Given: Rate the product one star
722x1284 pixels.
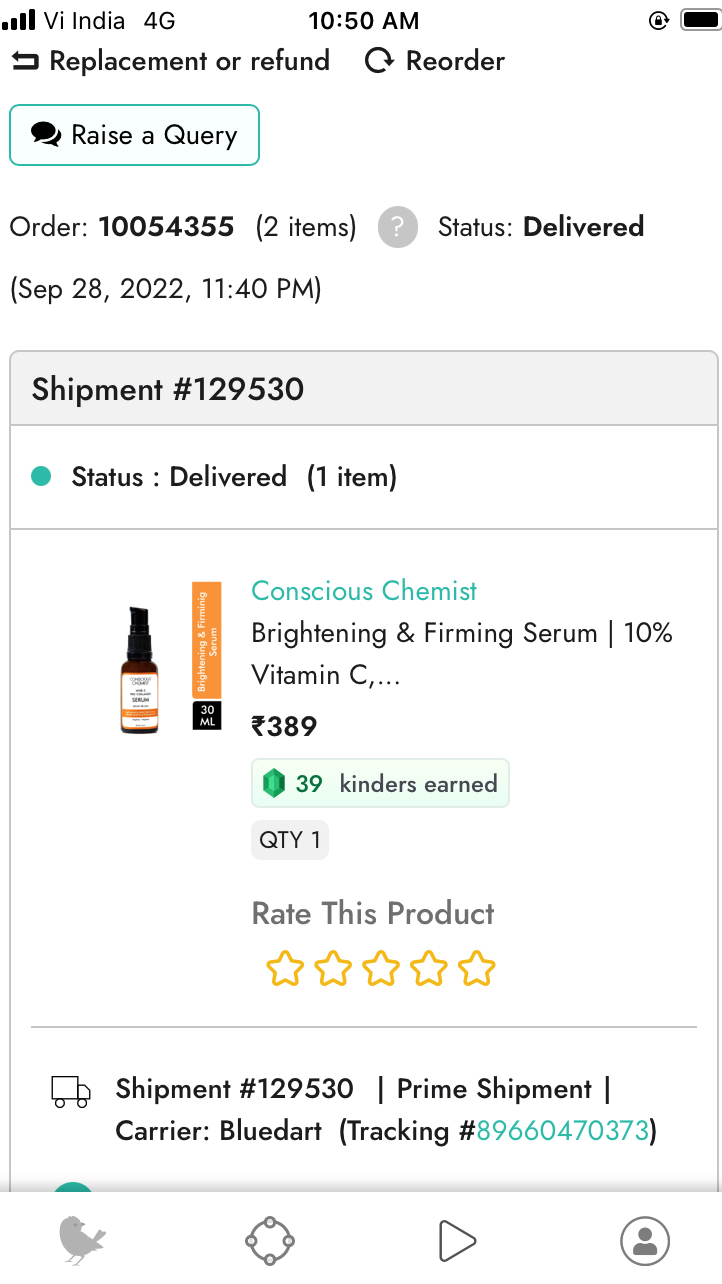Looking at the screenshot, I should coord(285,969).
